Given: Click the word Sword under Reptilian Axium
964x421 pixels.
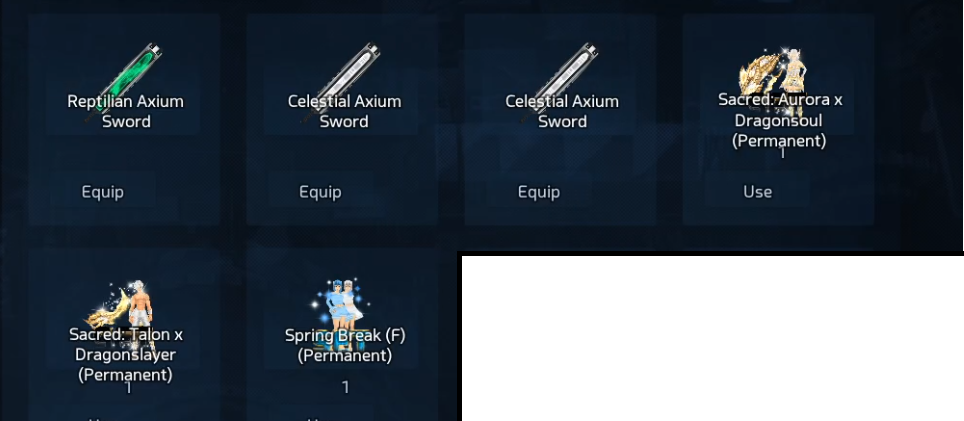Looking at the screenshot, I should coord(126,121).
